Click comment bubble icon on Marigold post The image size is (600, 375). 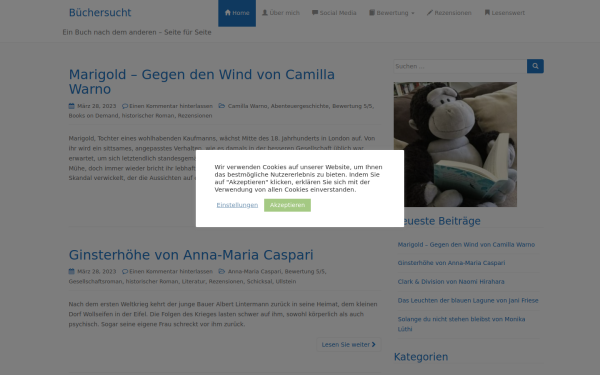point(125,106)
